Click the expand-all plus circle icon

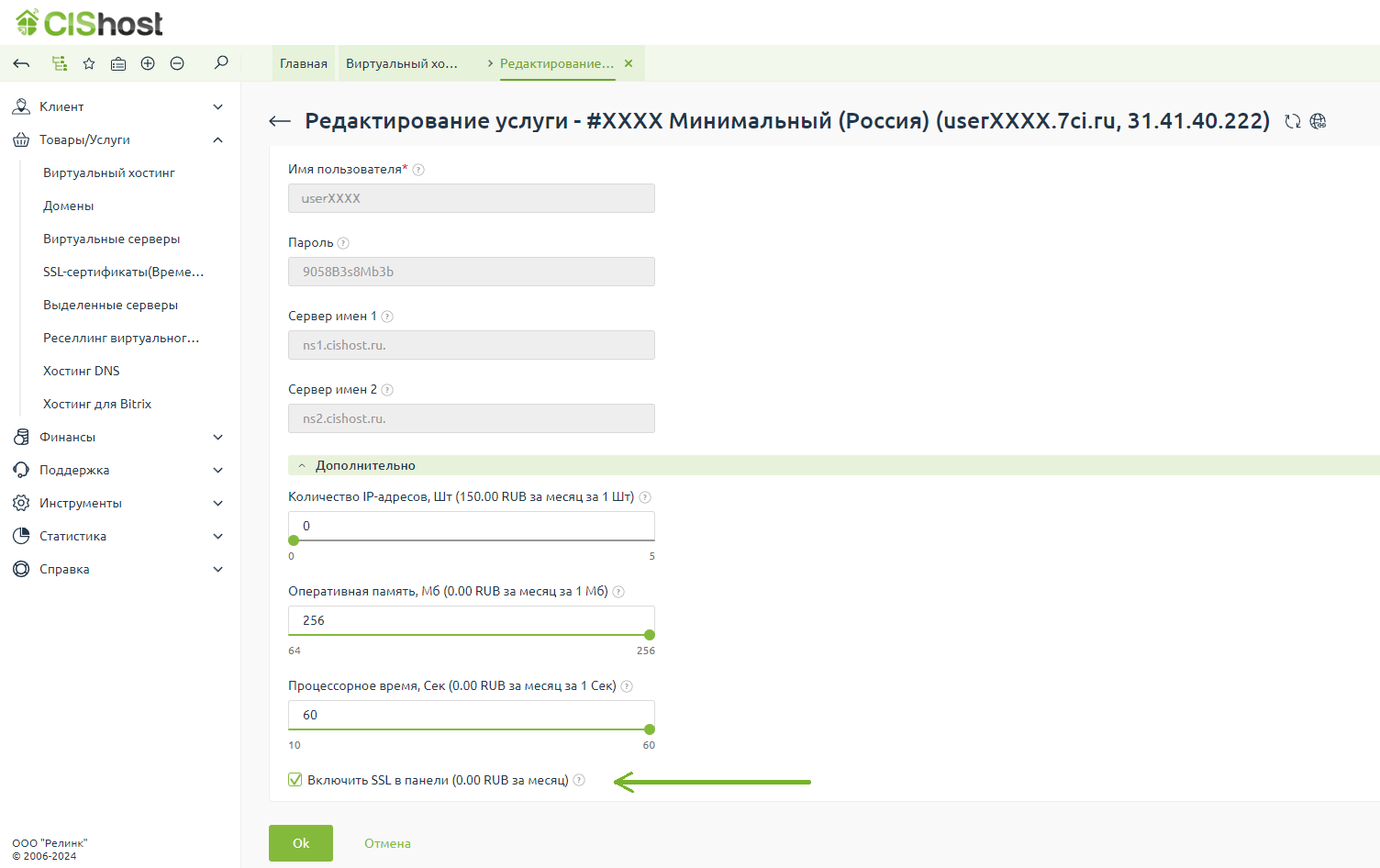(148, 63)
